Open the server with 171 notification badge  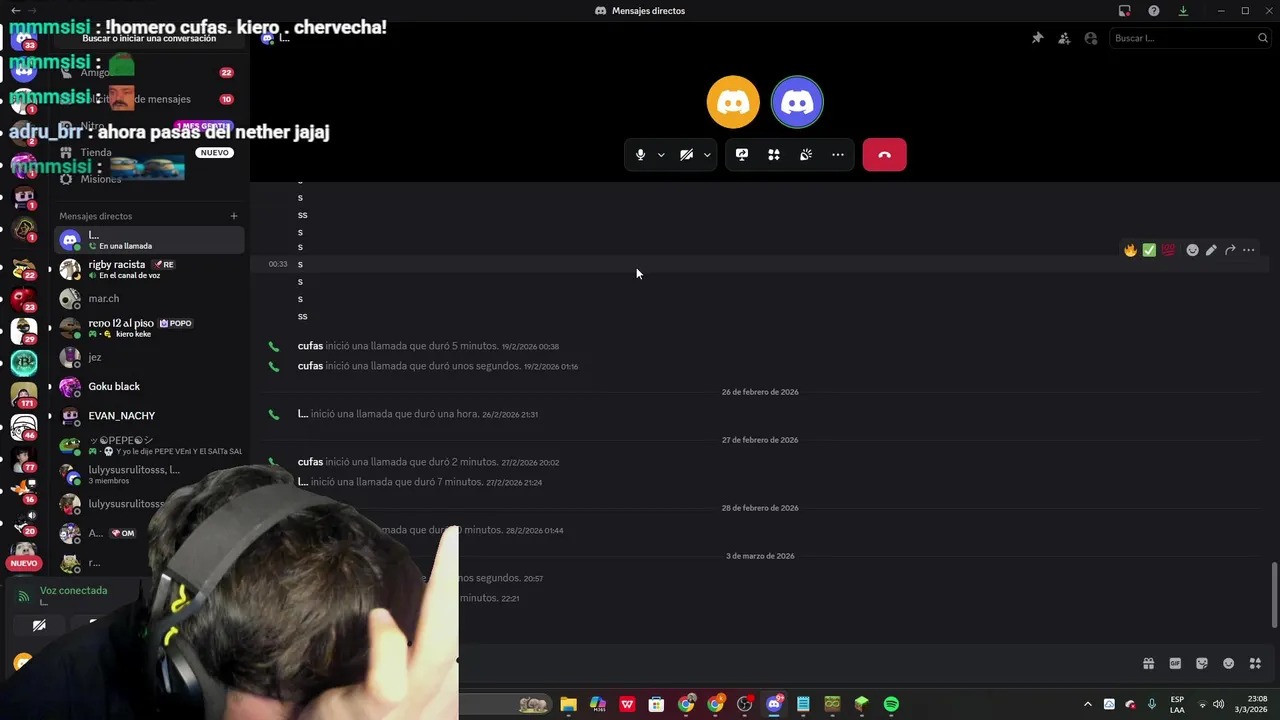click(24, 395)
